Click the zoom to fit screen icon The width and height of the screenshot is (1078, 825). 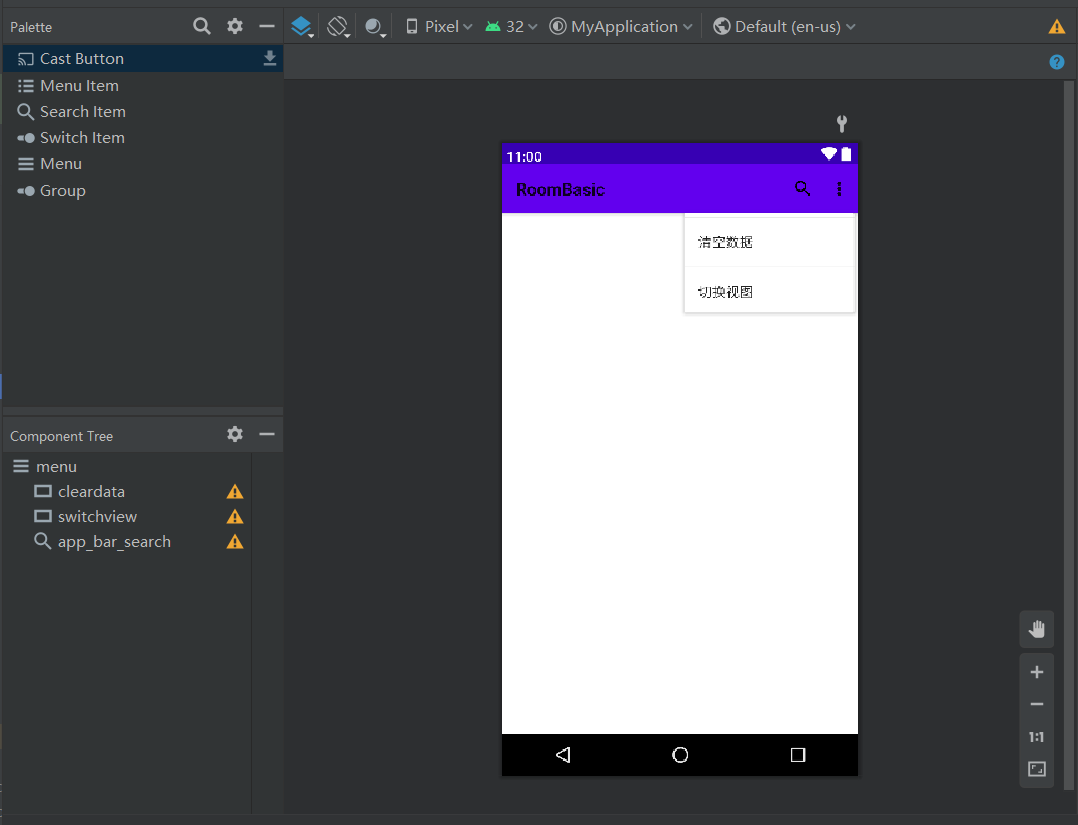pyautogui.click(x=1037, y=769)
